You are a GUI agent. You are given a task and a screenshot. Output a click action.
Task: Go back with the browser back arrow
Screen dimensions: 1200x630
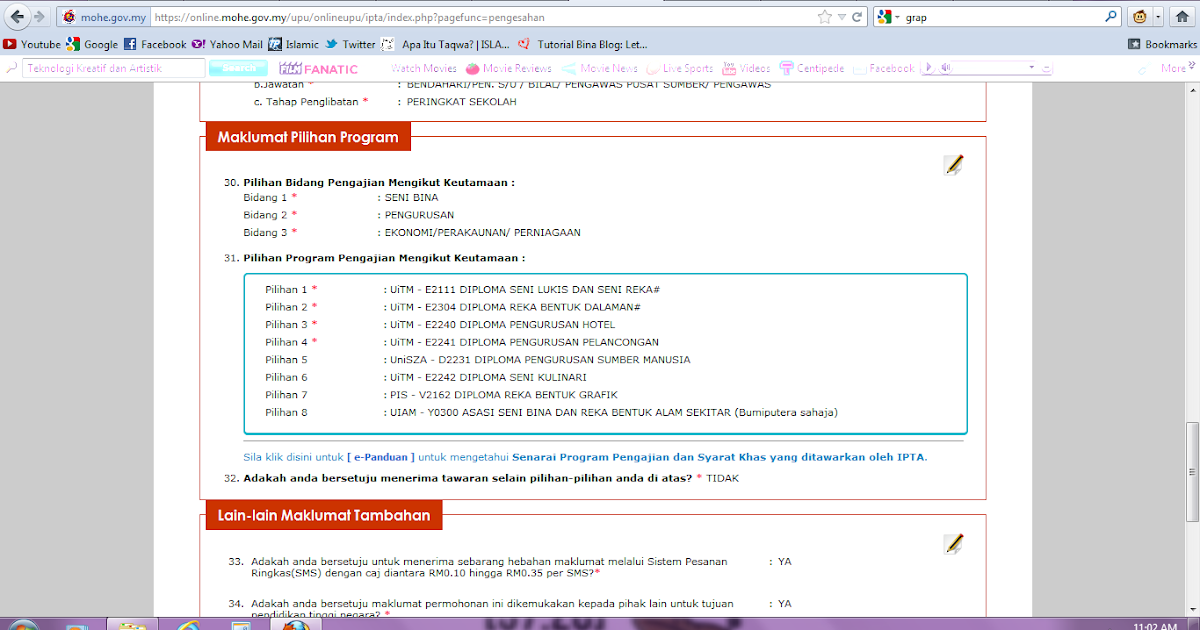[17, 17]
